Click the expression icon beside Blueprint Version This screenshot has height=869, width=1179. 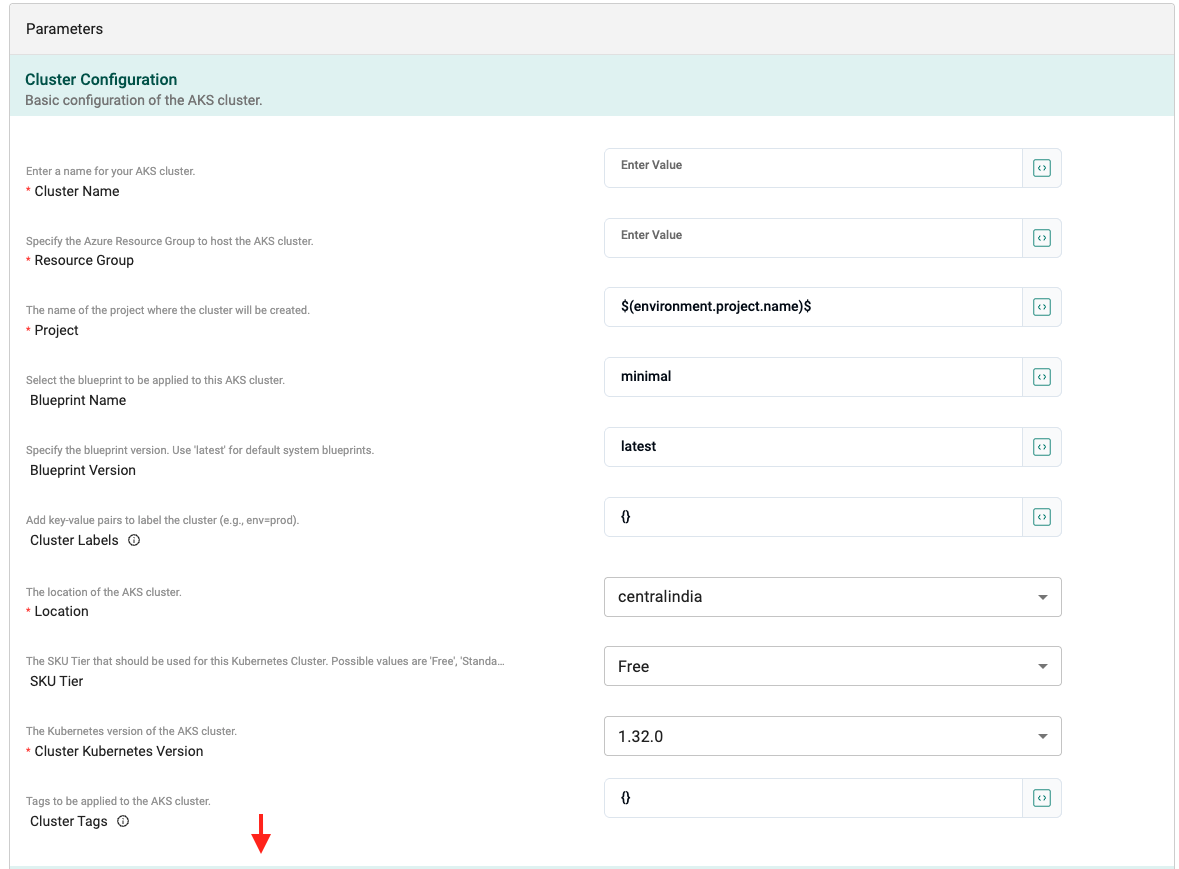1041,447
